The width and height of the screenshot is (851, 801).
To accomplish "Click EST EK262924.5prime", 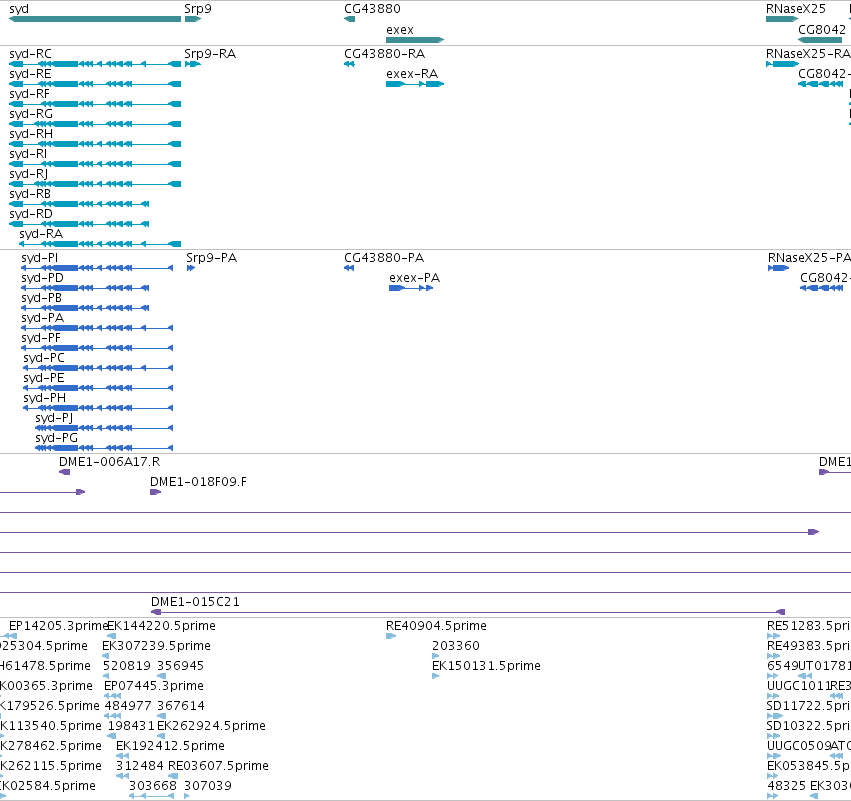I will point(211,726).
